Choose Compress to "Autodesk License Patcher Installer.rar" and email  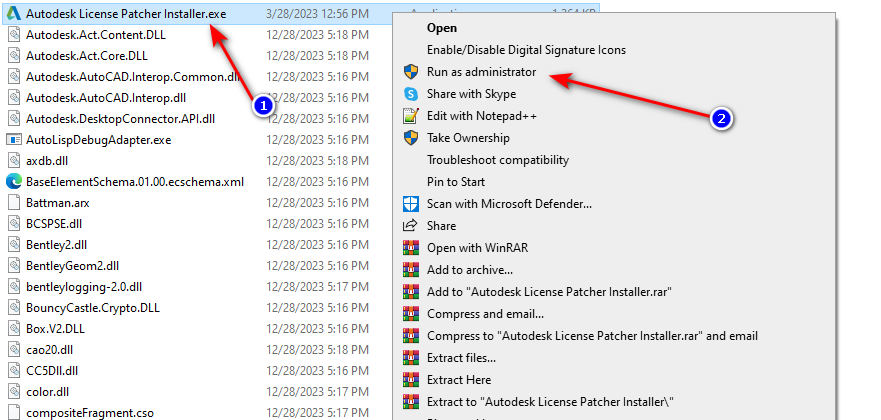click(x=592, y=336)
